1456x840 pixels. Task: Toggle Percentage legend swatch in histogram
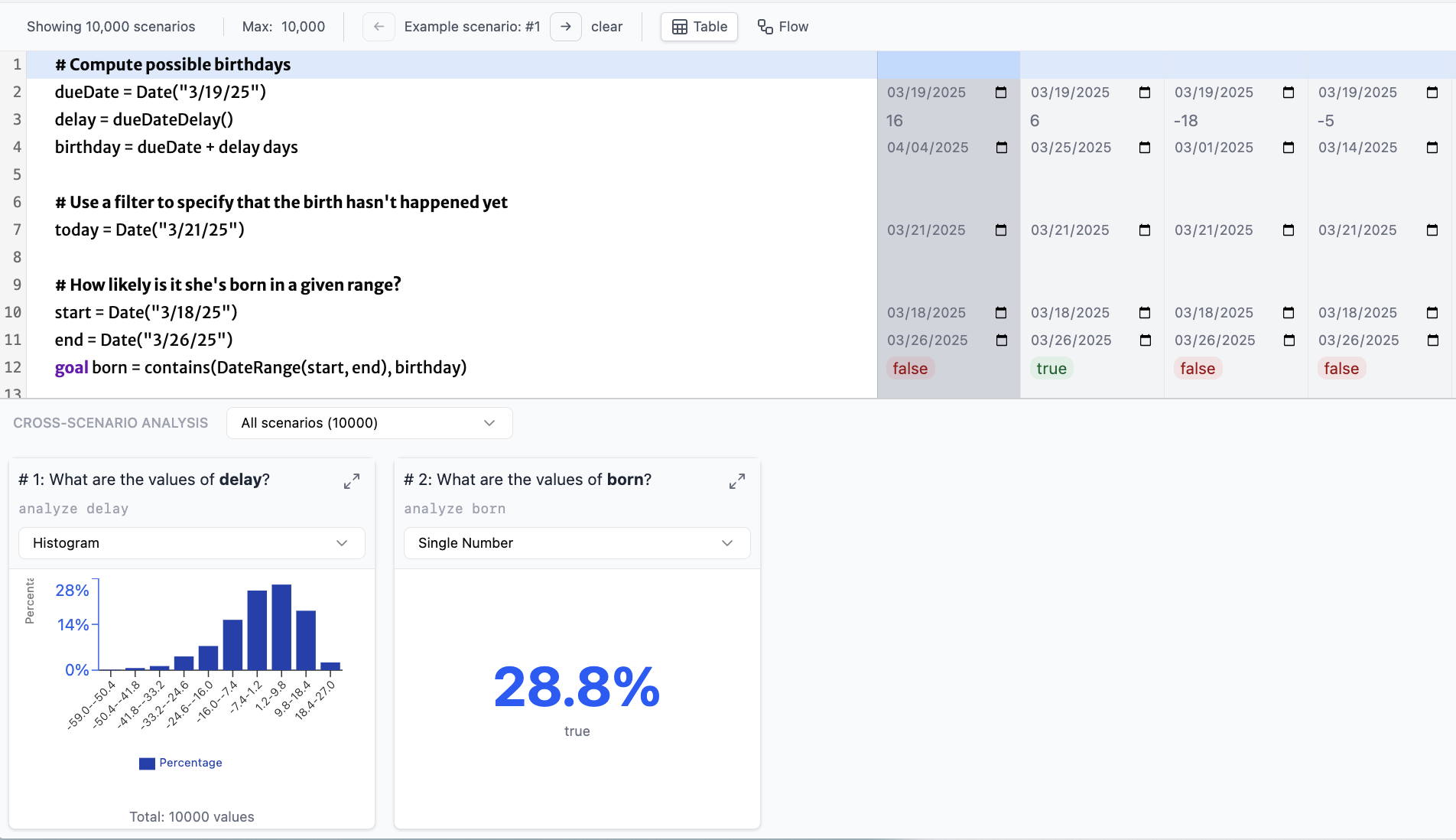[x=147, y=763]
